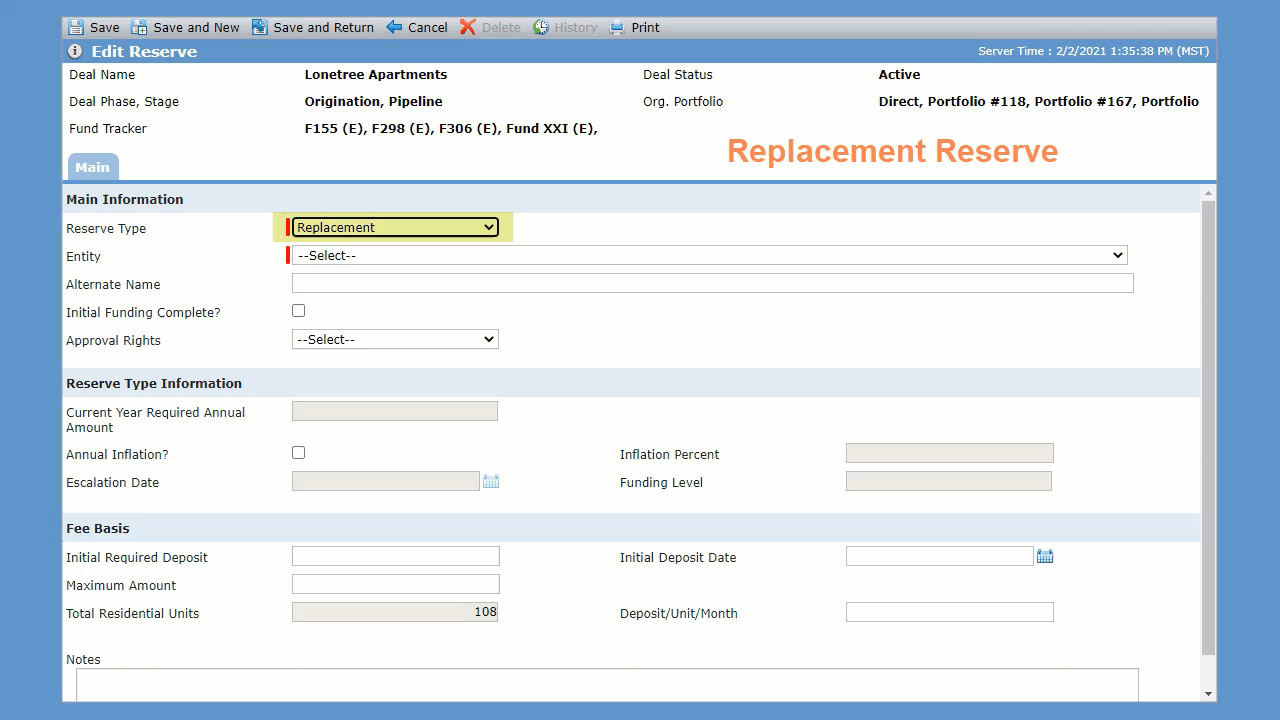
Task: Click the Initial Required Deposit field
Action: (396, 556)
